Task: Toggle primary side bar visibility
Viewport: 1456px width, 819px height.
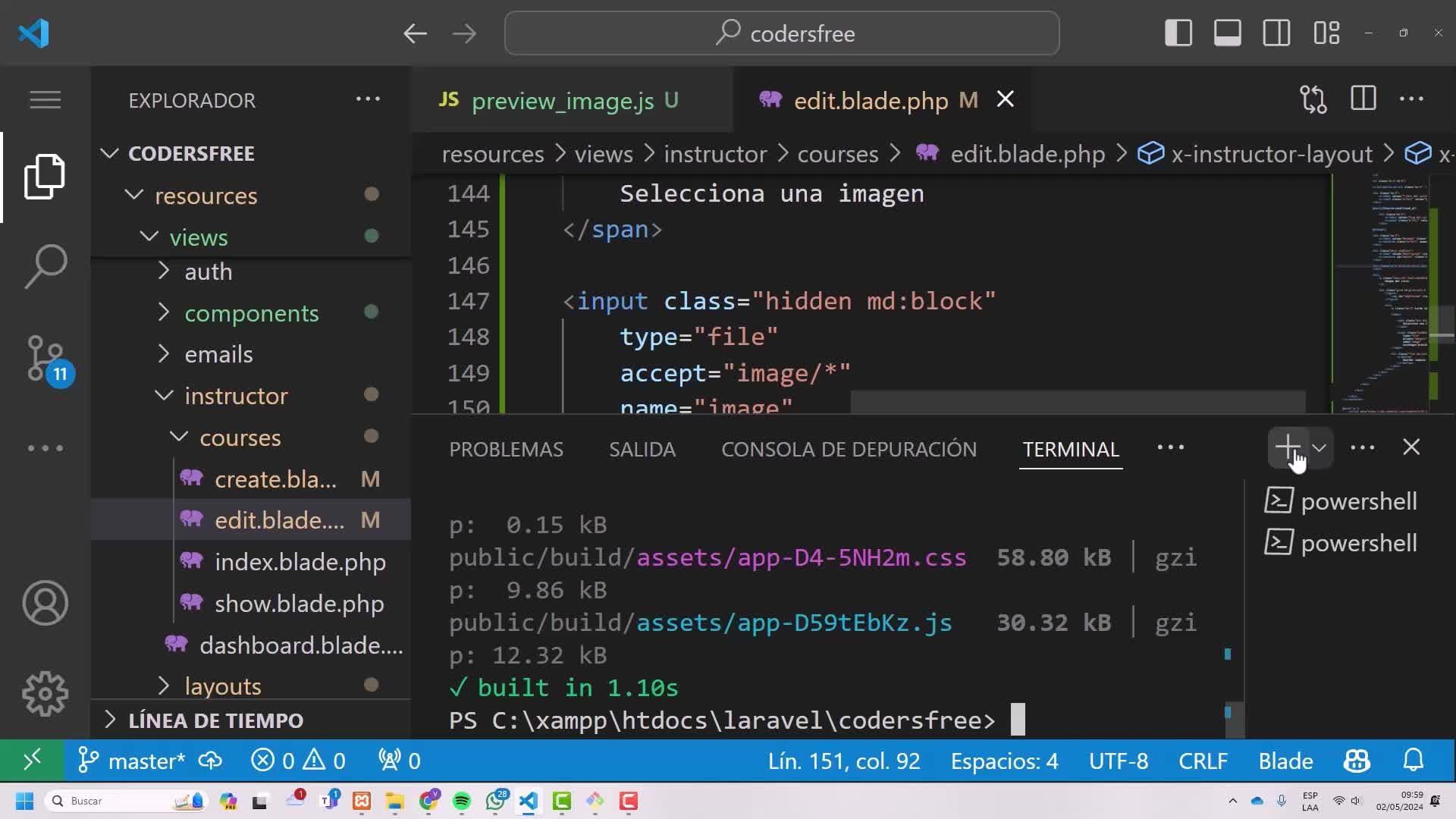Action: 1178,33
